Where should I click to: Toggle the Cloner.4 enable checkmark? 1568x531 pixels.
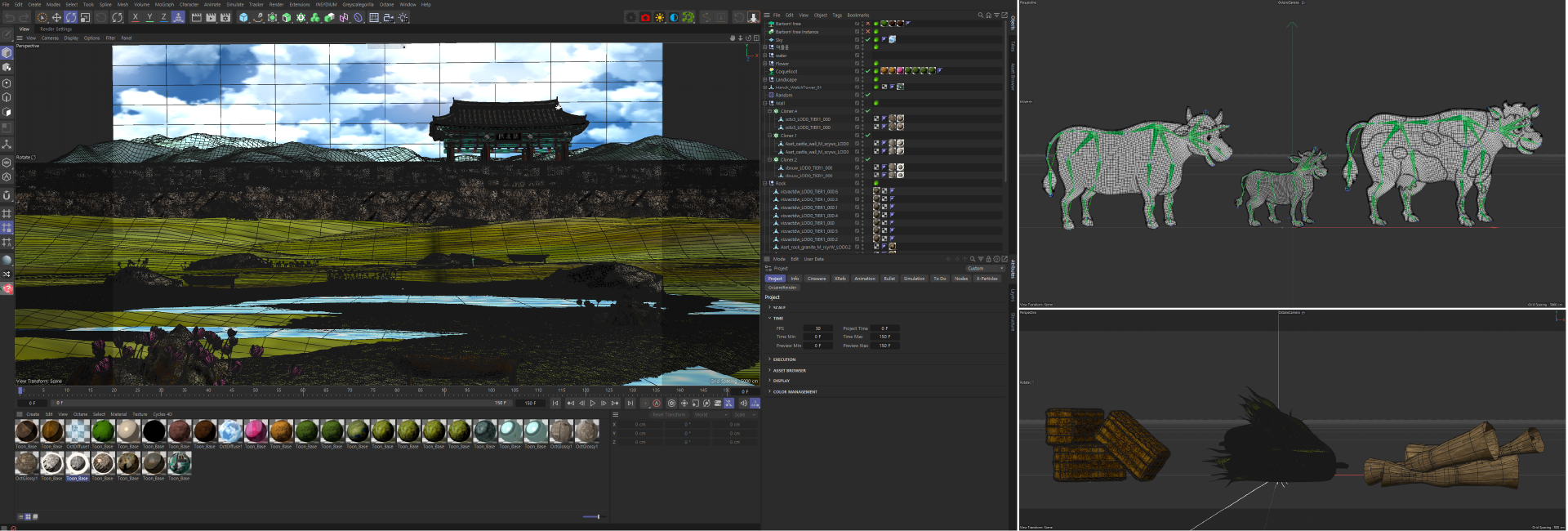pyautogui.click(x=867, y=111)
